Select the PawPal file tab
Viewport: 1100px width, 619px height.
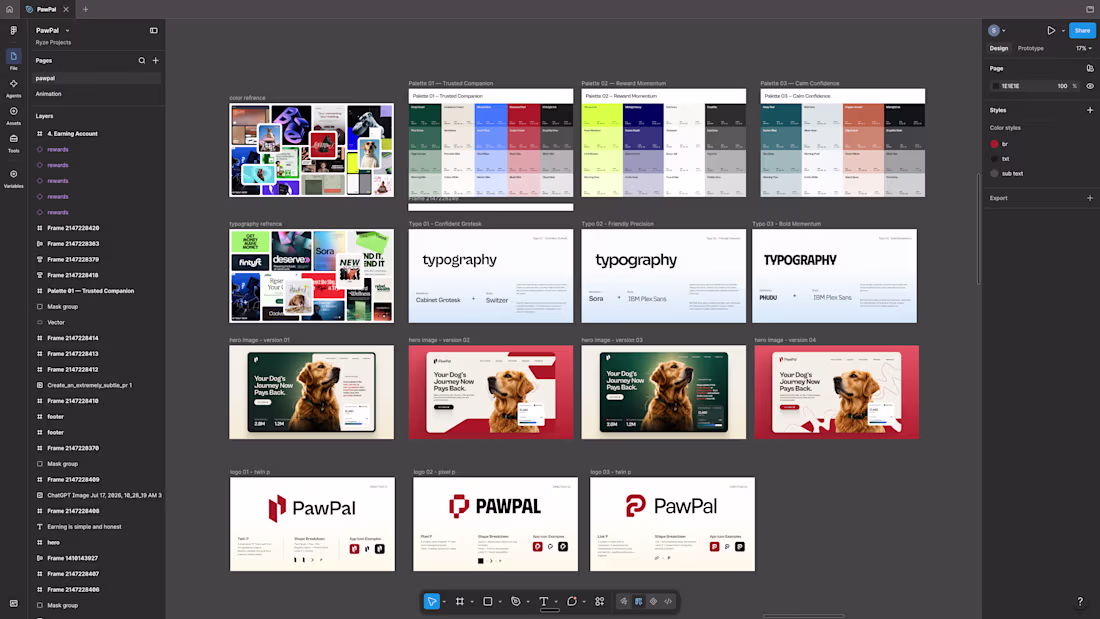(x=46, y=9)
